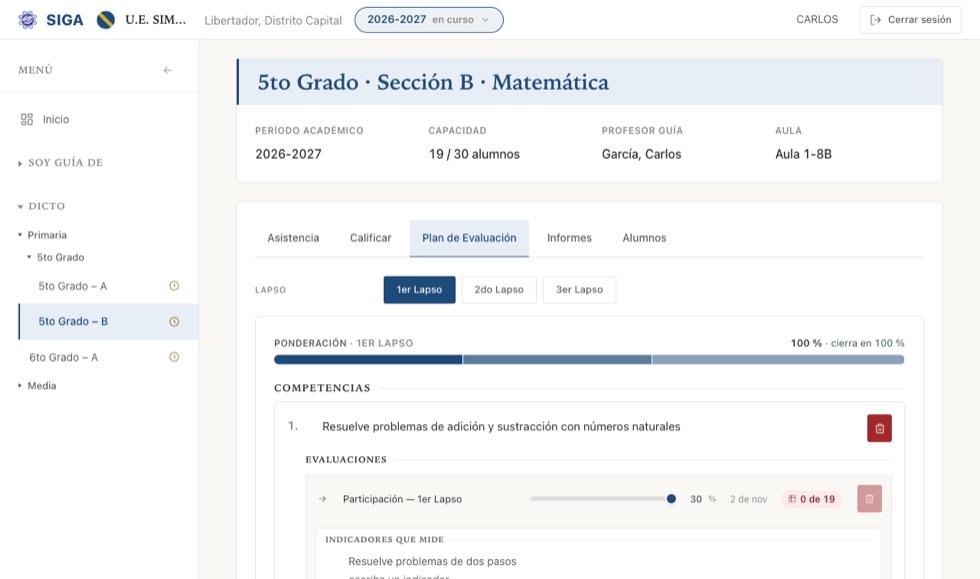Screen dimensions: 980x579
Task: Click the U.E. school crest icon
Action: pos(106,20)
